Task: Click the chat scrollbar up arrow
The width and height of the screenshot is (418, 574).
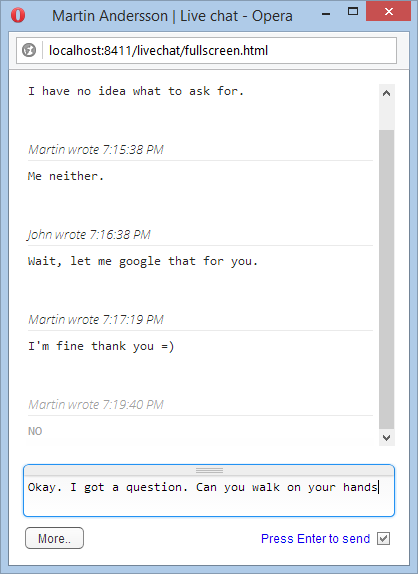Action: point(386,93)
